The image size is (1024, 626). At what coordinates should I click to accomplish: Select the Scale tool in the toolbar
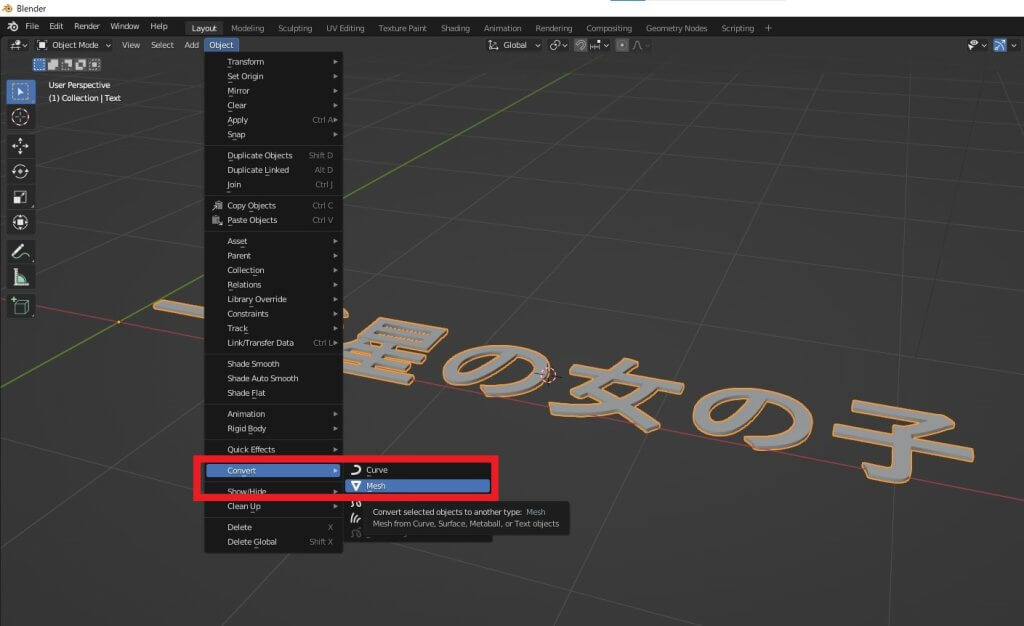point(20,196)
